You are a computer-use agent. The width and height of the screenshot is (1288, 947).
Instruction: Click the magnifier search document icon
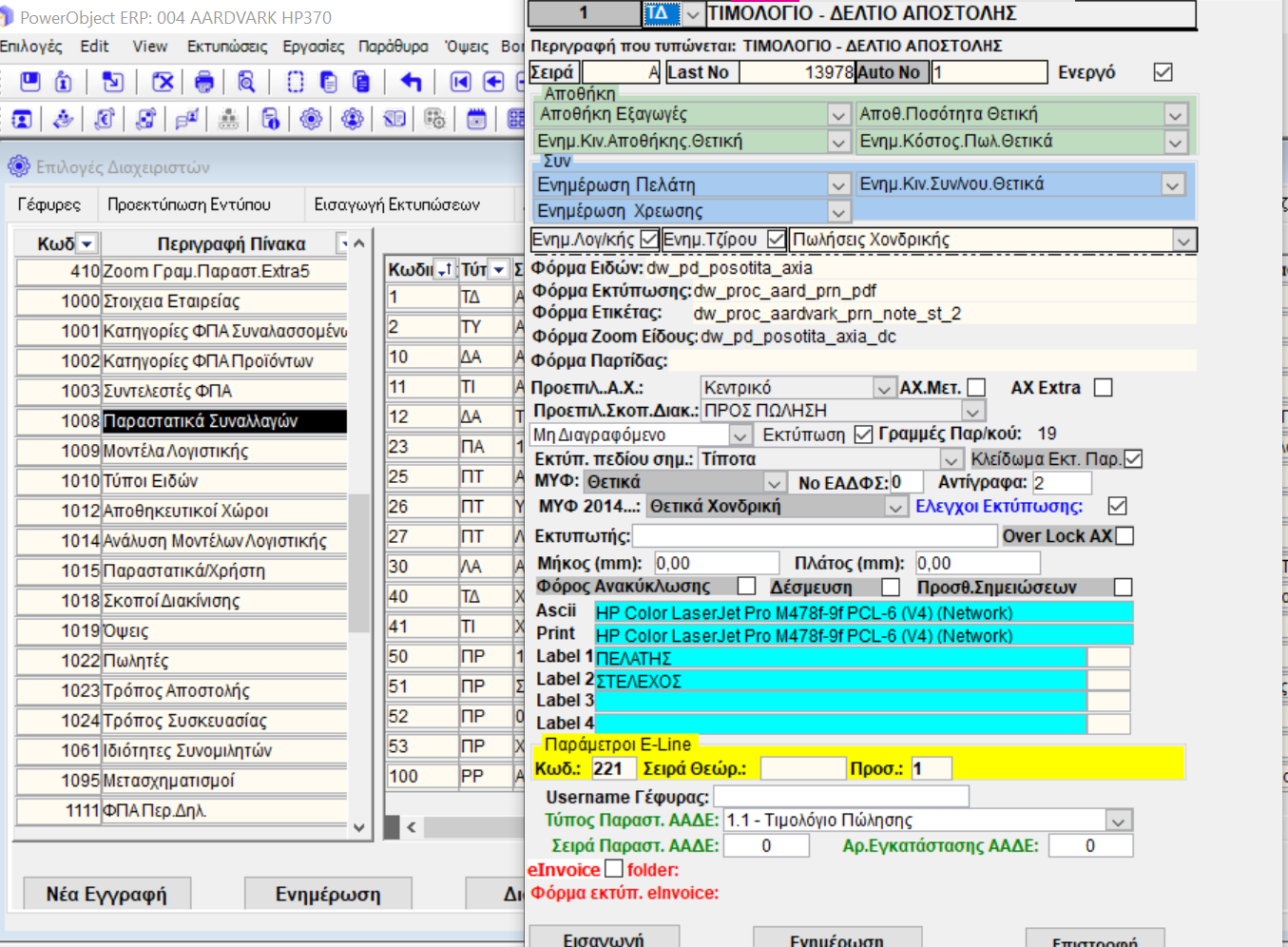[246, 82]
